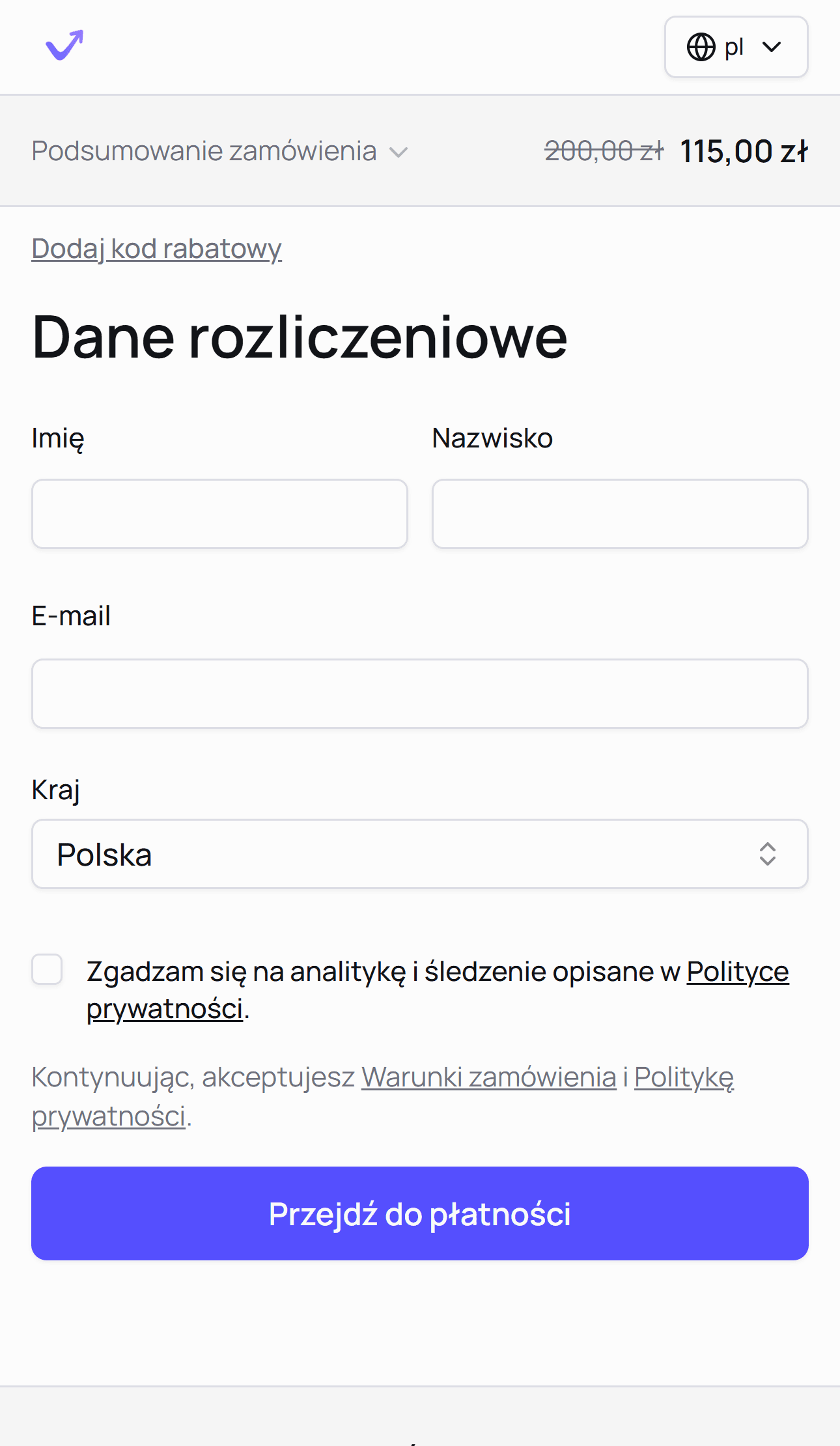The image size is (840, 1446).
Task: Click the up-down arrows on Polska selector
Action: 769,854
